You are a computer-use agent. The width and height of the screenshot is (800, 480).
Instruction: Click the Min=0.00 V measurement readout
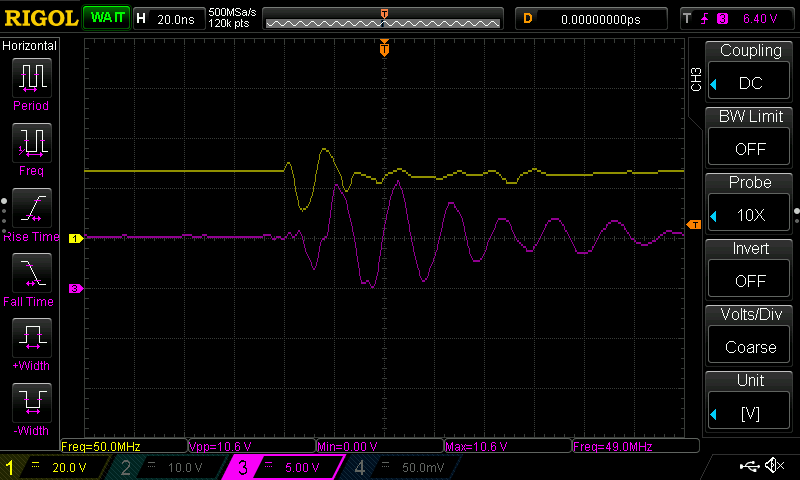[380, 446]
